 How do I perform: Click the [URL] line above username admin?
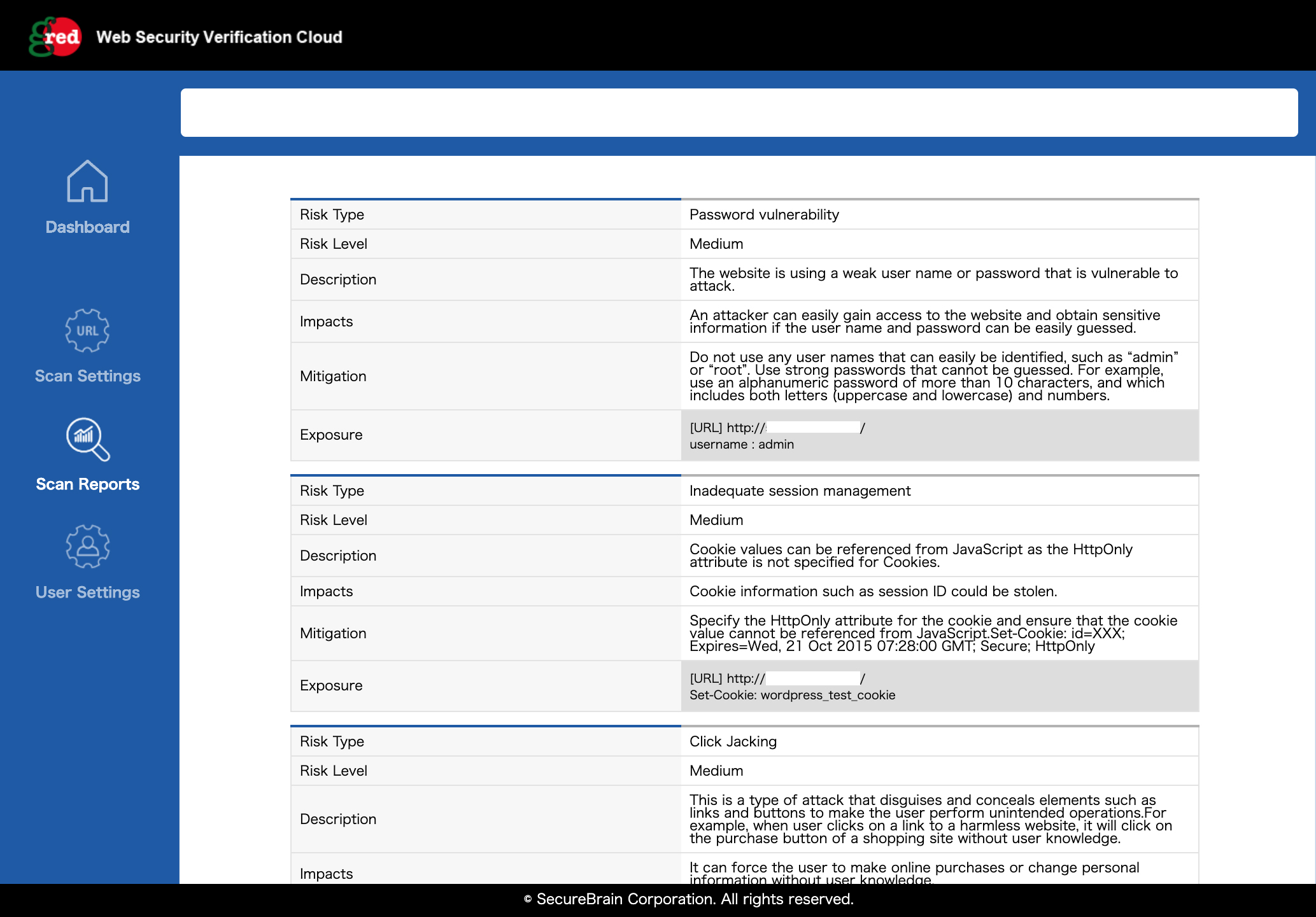click(x=777, y=428)
